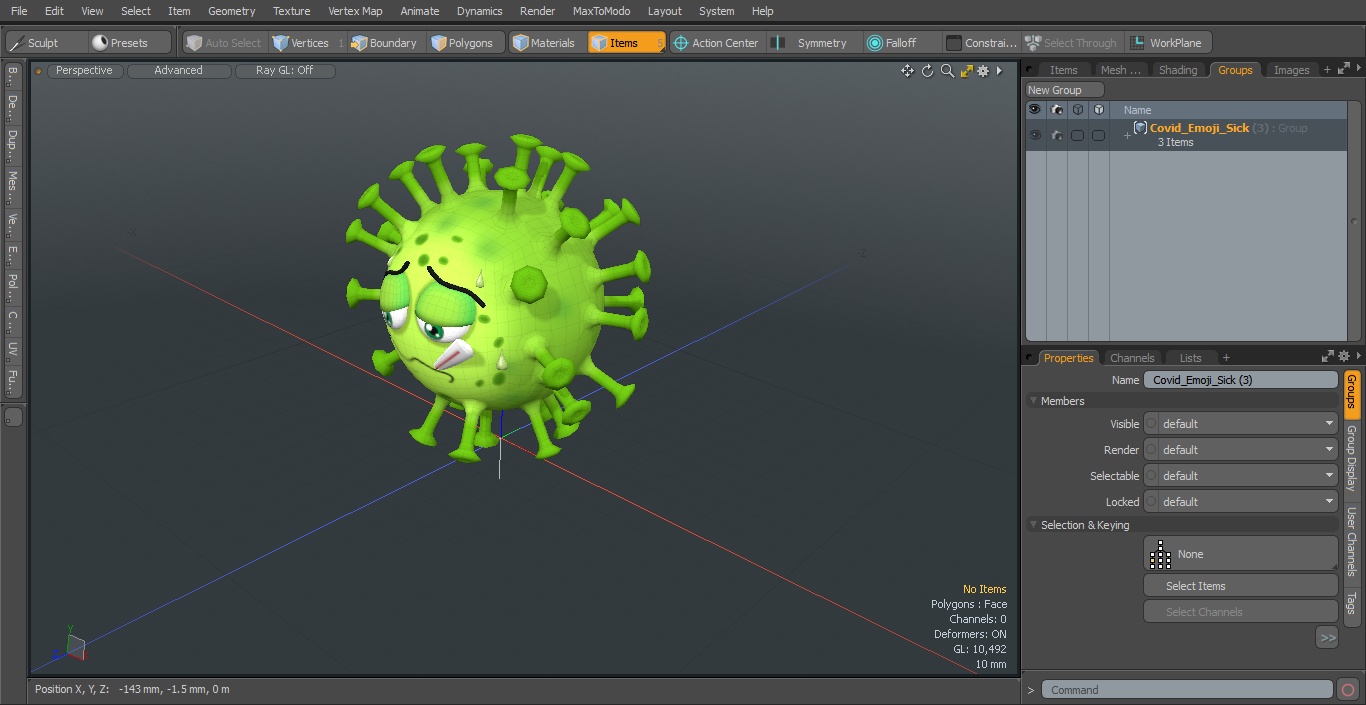1366x705 pixels.
Task: Open Symmetry settings in toolbar
Action: pyautogui.click(x=814, y=43)
